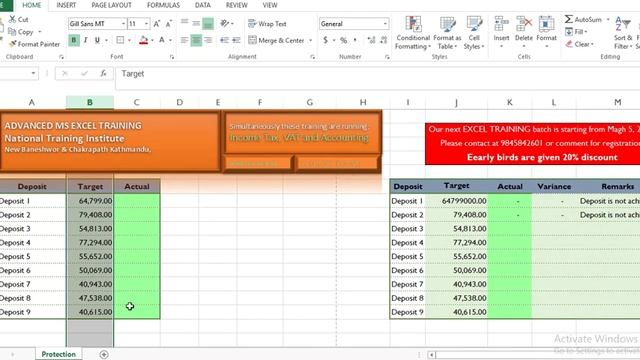The image size is (640, 360).
Task: Open the font size dropdown
Action: click(146, 24)
